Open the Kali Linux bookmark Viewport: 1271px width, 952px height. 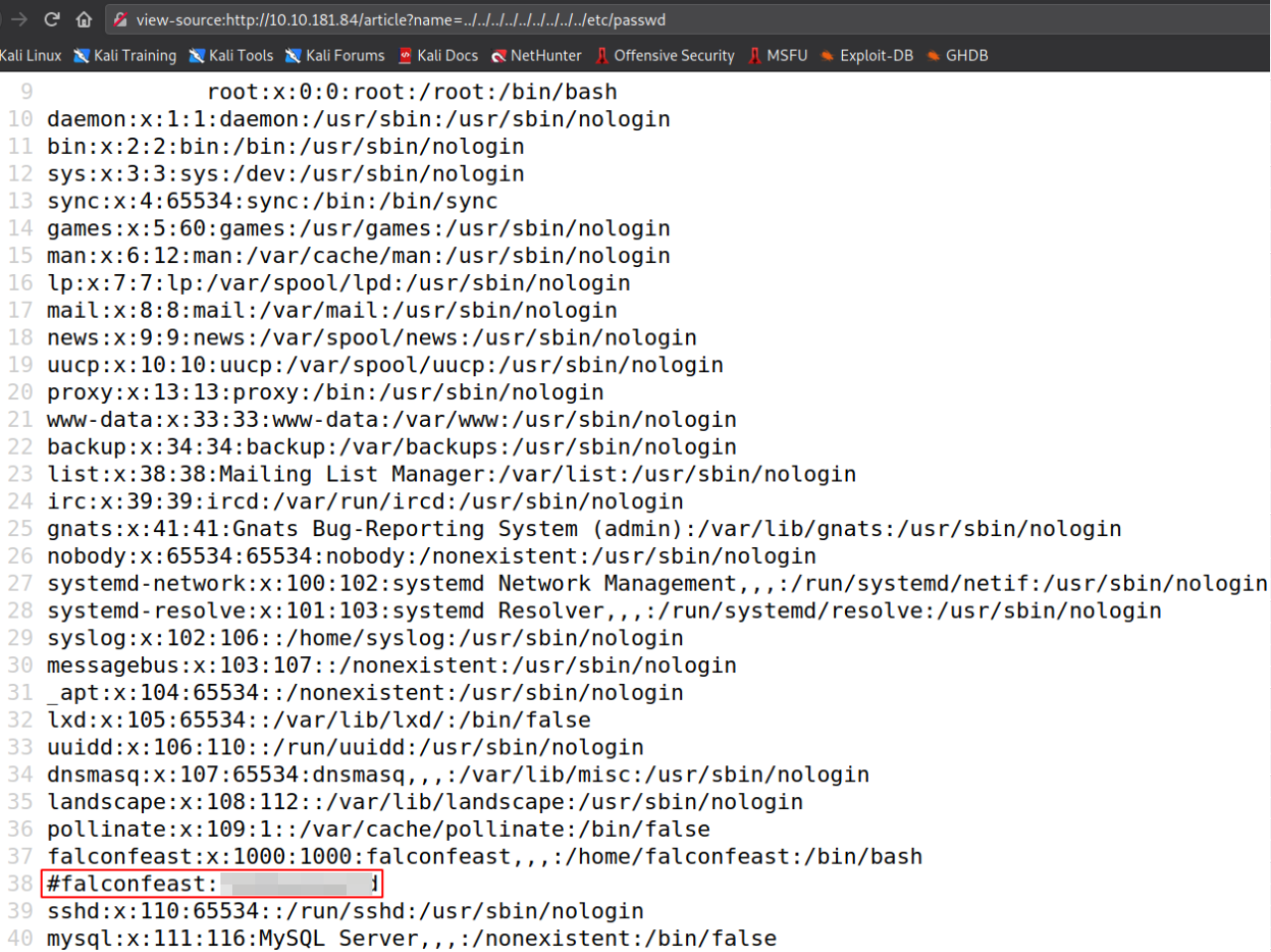(30, 56)
